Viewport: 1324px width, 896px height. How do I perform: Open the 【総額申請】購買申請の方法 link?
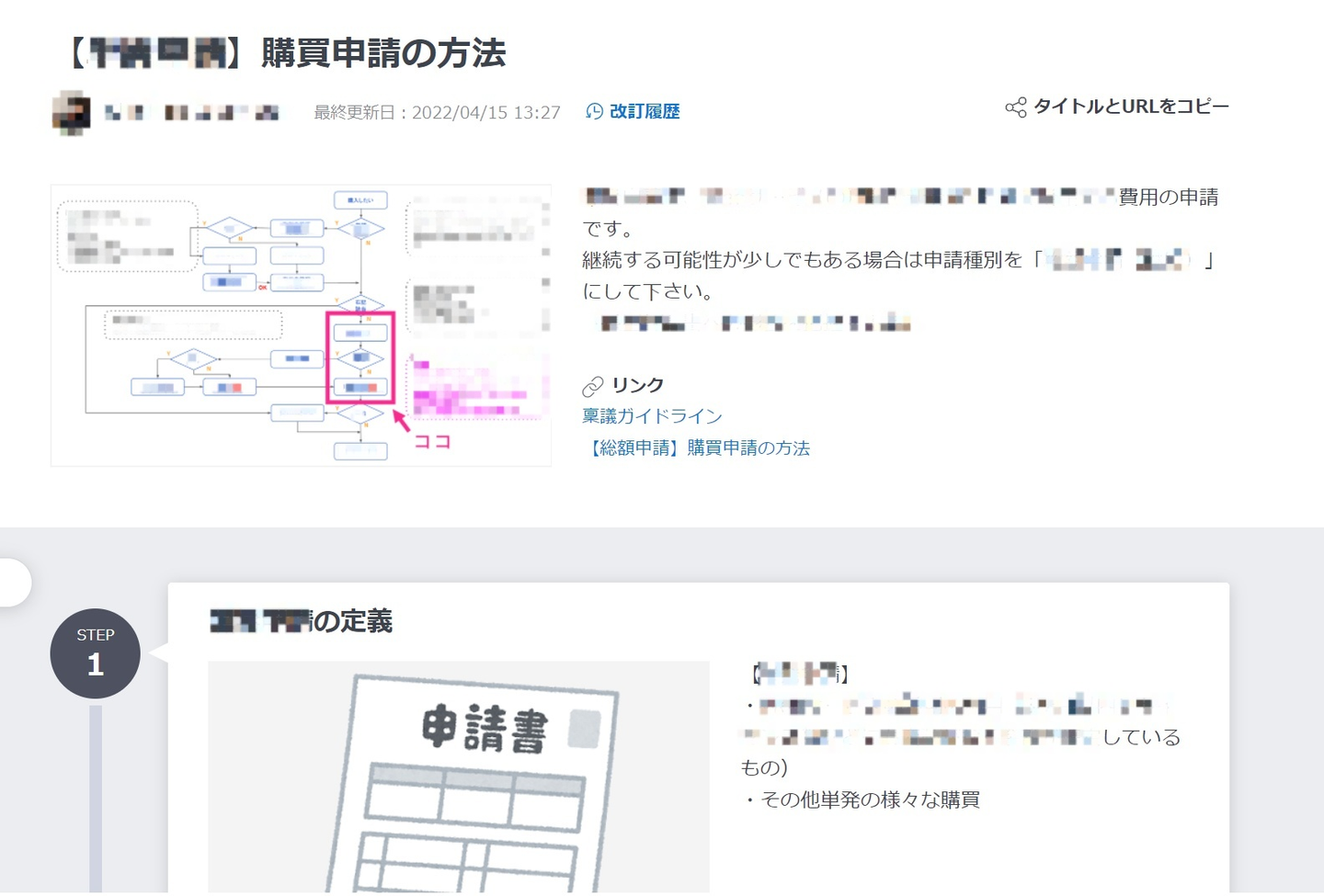coord(696,448)
